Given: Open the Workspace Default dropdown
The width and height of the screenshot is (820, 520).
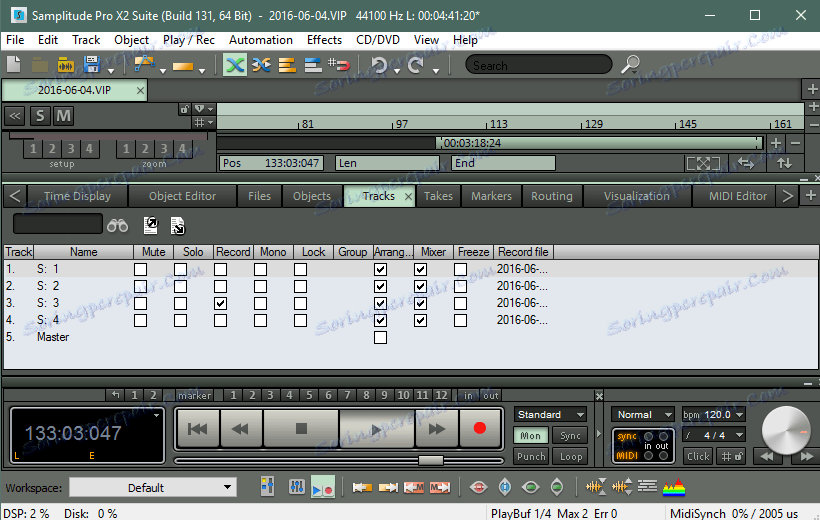Looking at the screenshot, I should tap(153, 488).
